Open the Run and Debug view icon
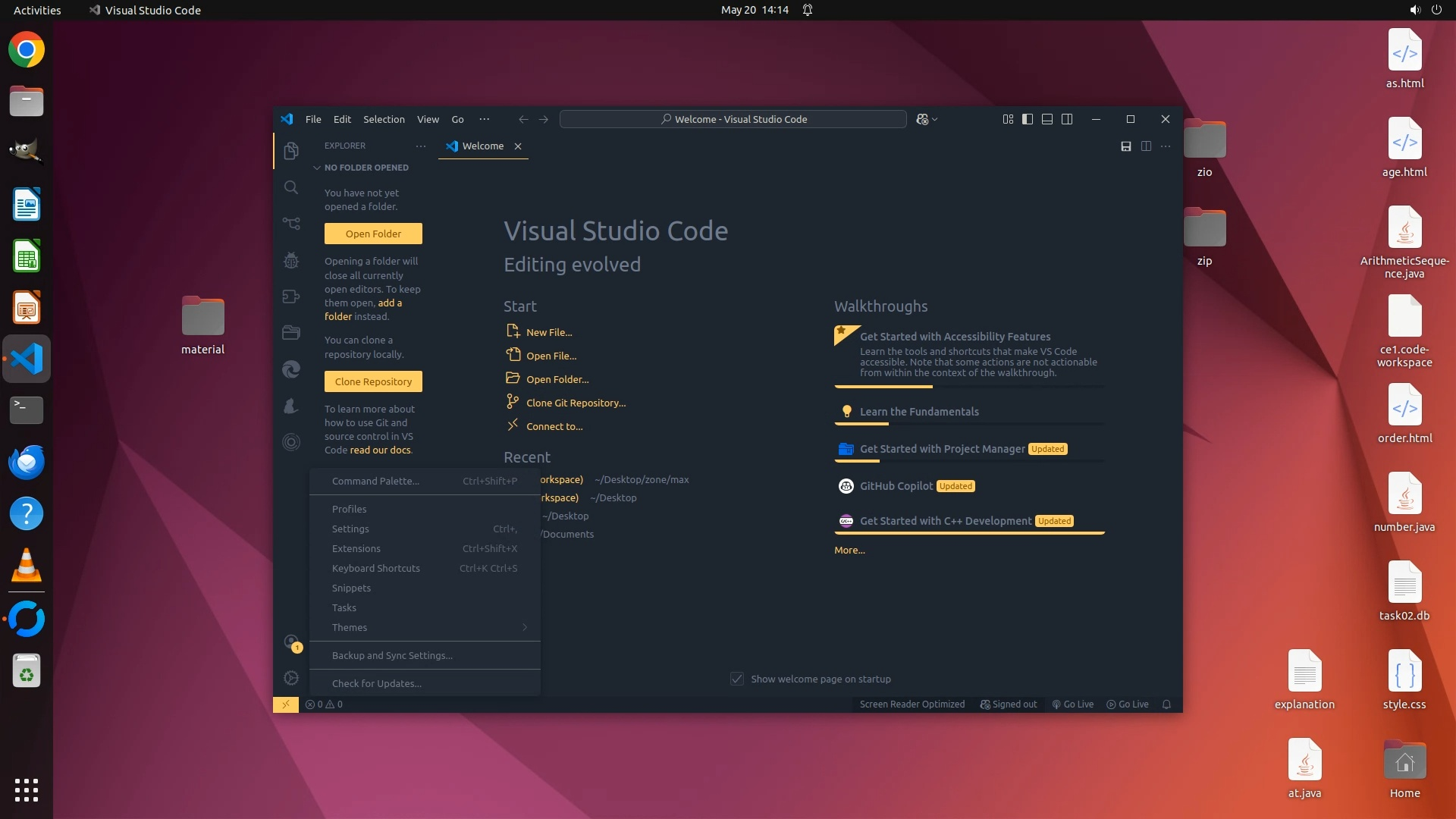1456x819 pixels. (x=291, y=260)
